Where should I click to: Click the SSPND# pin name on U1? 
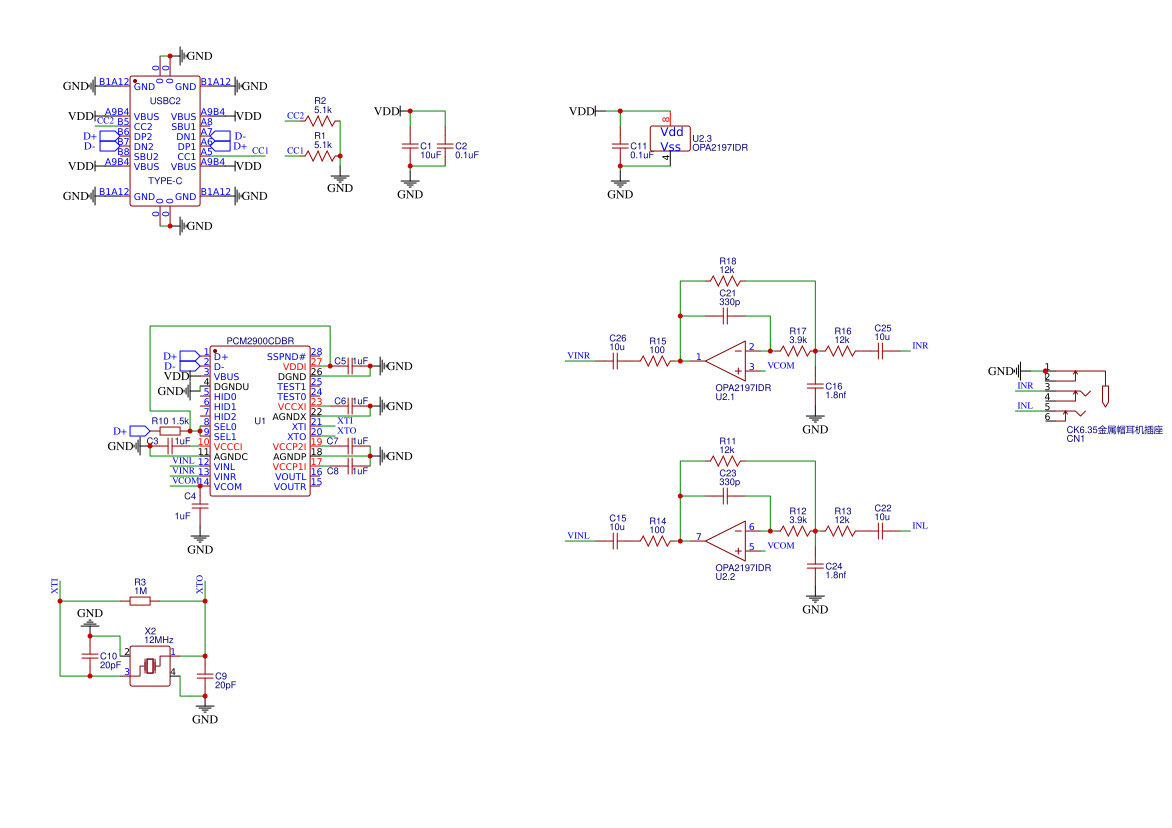point(286,356)
